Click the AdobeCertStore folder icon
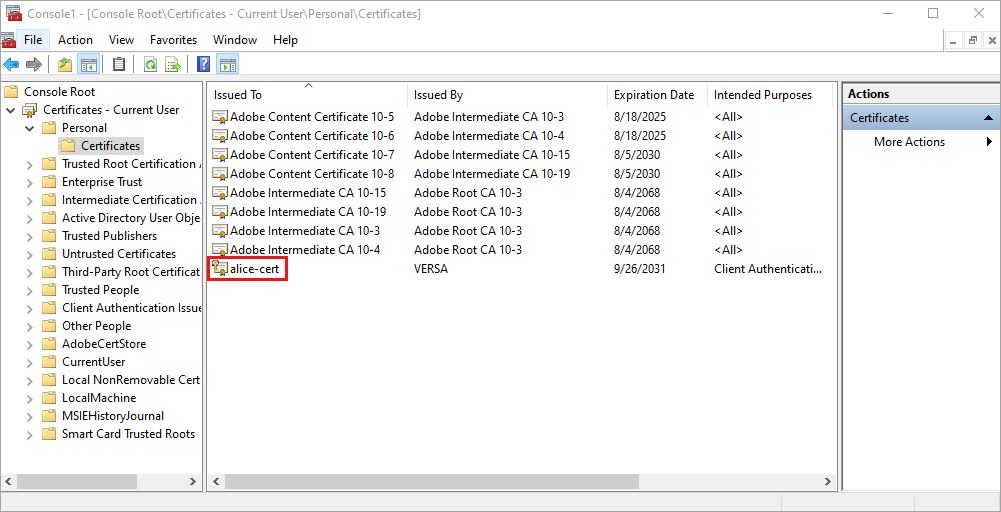 pos(49,343)
